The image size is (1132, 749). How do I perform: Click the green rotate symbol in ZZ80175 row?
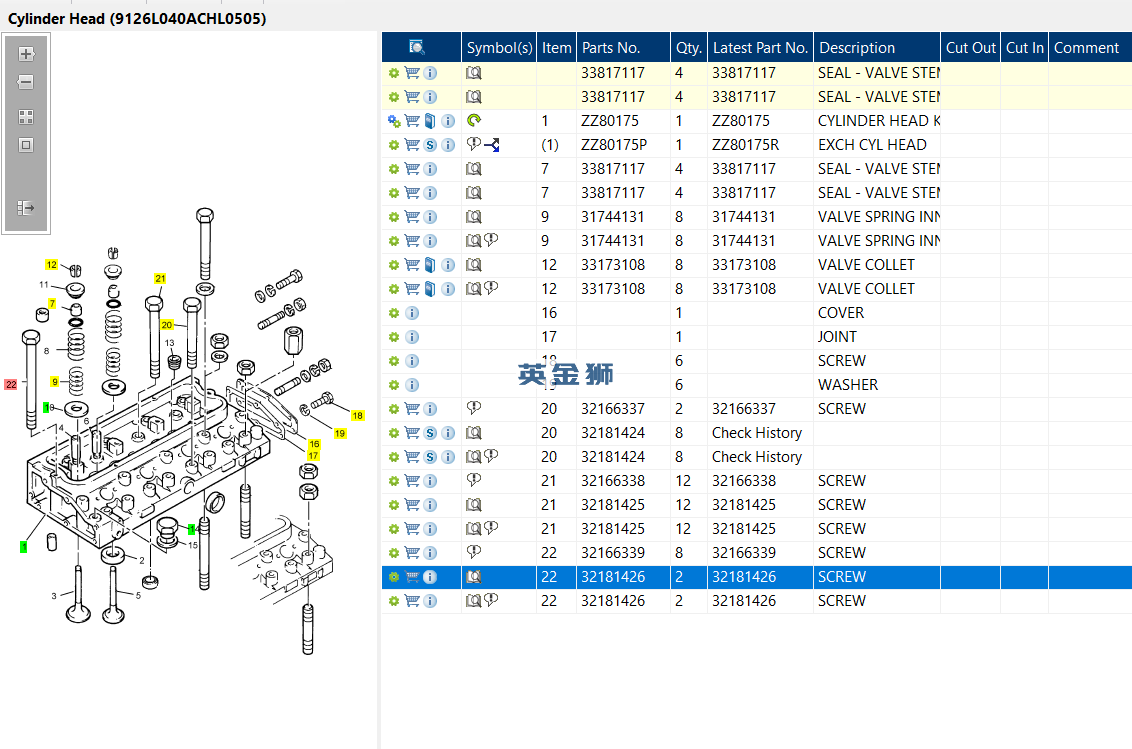pos(474,121)
